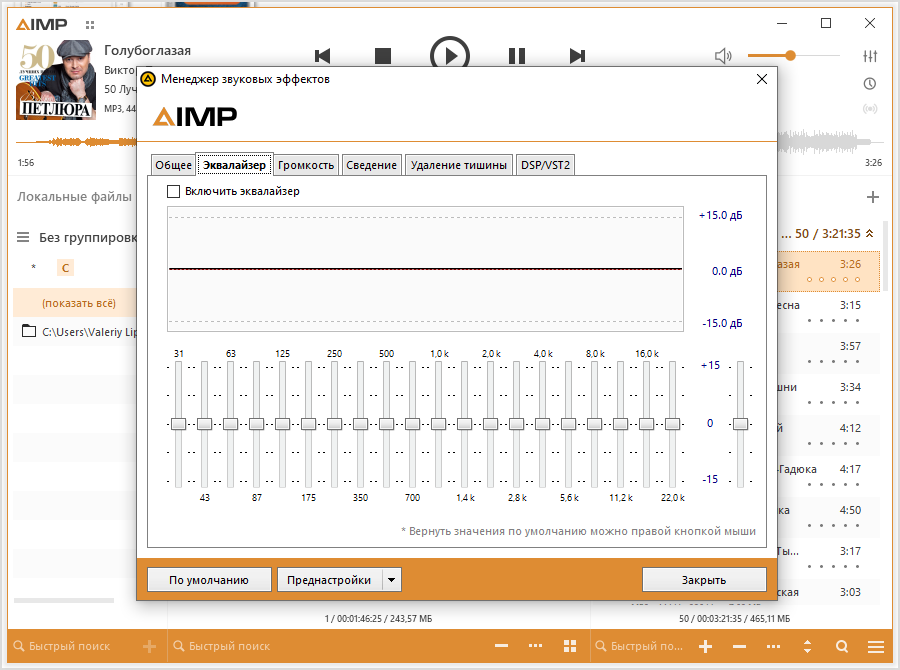Add a new playlist with the top-right plus

[x=872, y=197]
